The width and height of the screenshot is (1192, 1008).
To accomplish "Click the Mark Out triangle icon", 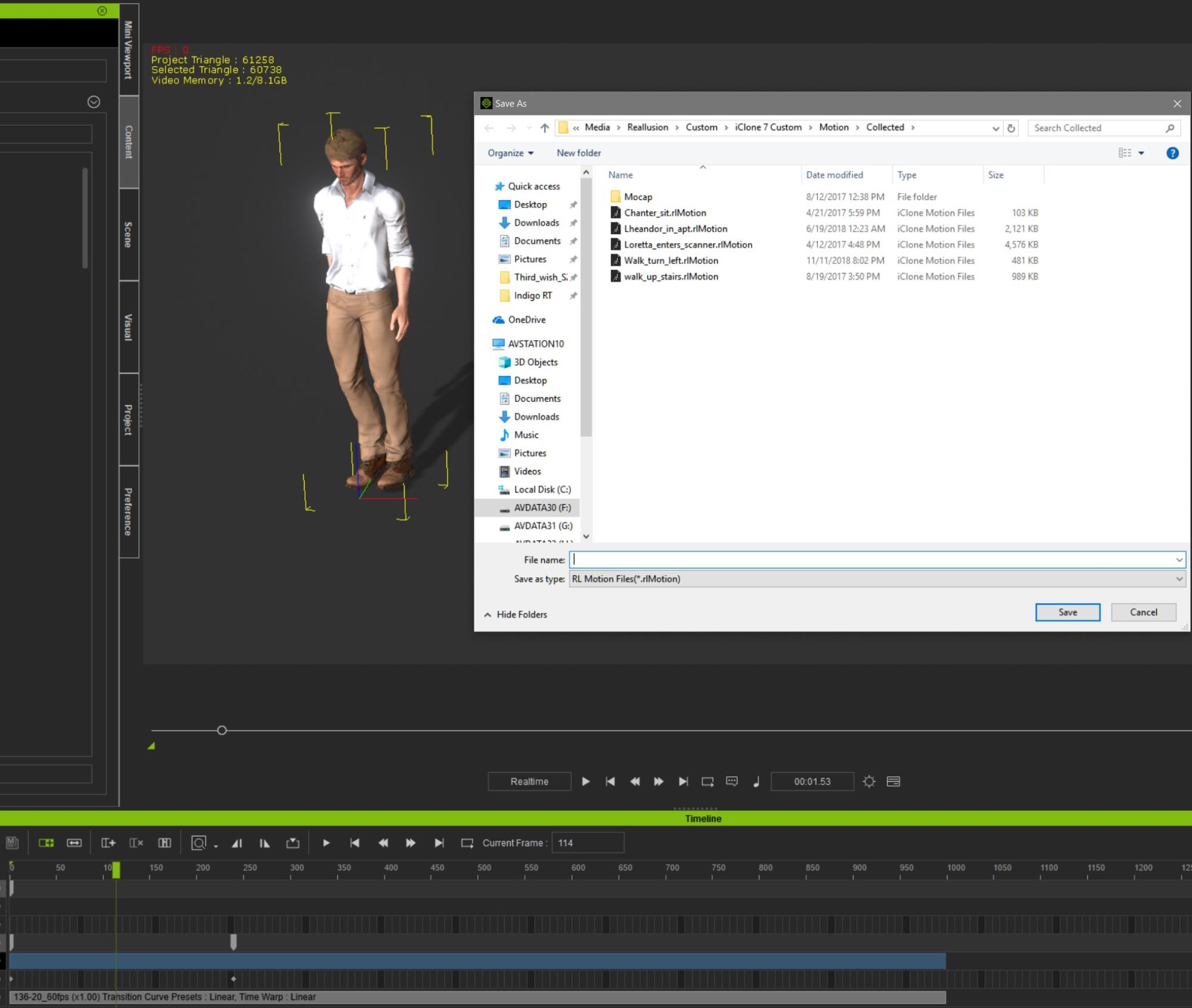I will click(x=265, y=843).
